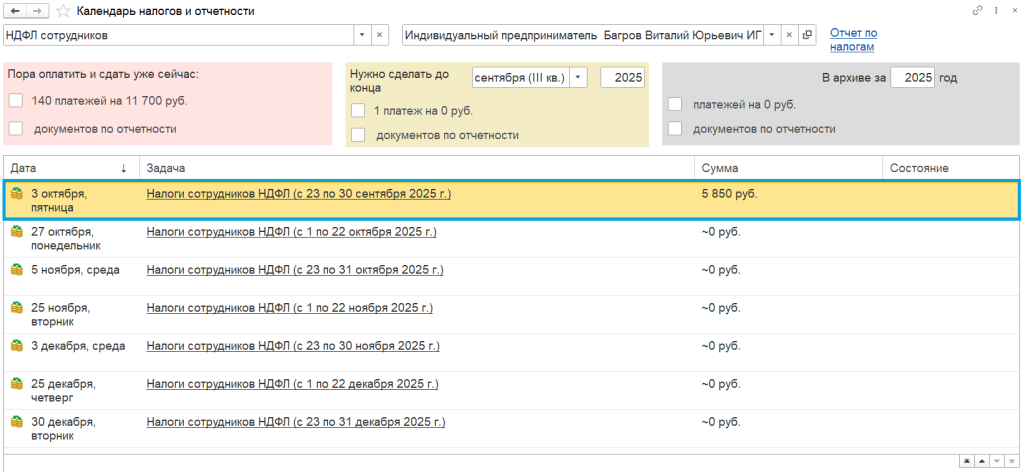Viewport: 1024px width, 472px height.
Task: Click the forward navigation arrow
Action: click(36, 11)
